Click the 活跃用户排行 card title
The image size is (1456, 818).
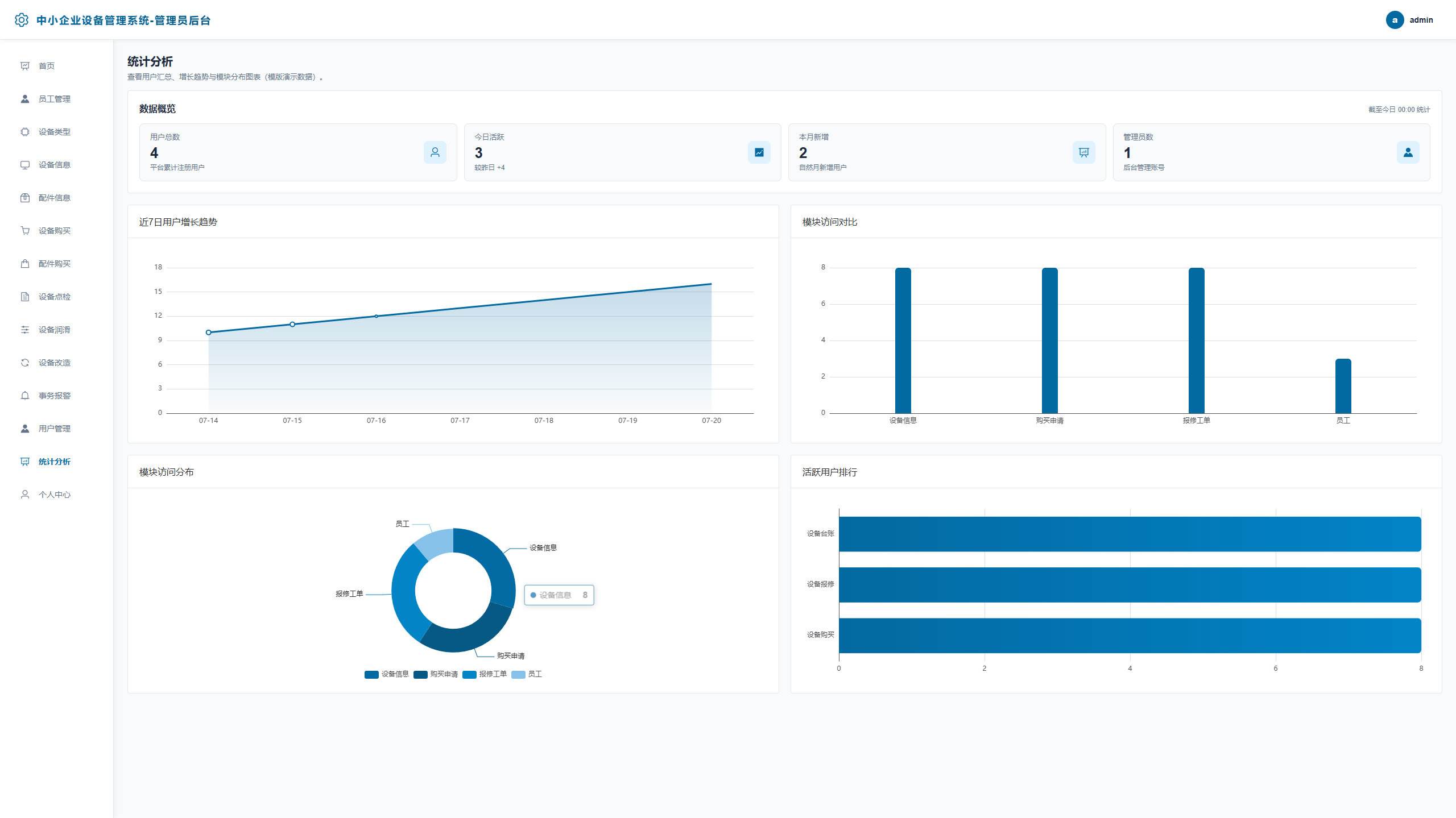point(830,472)
